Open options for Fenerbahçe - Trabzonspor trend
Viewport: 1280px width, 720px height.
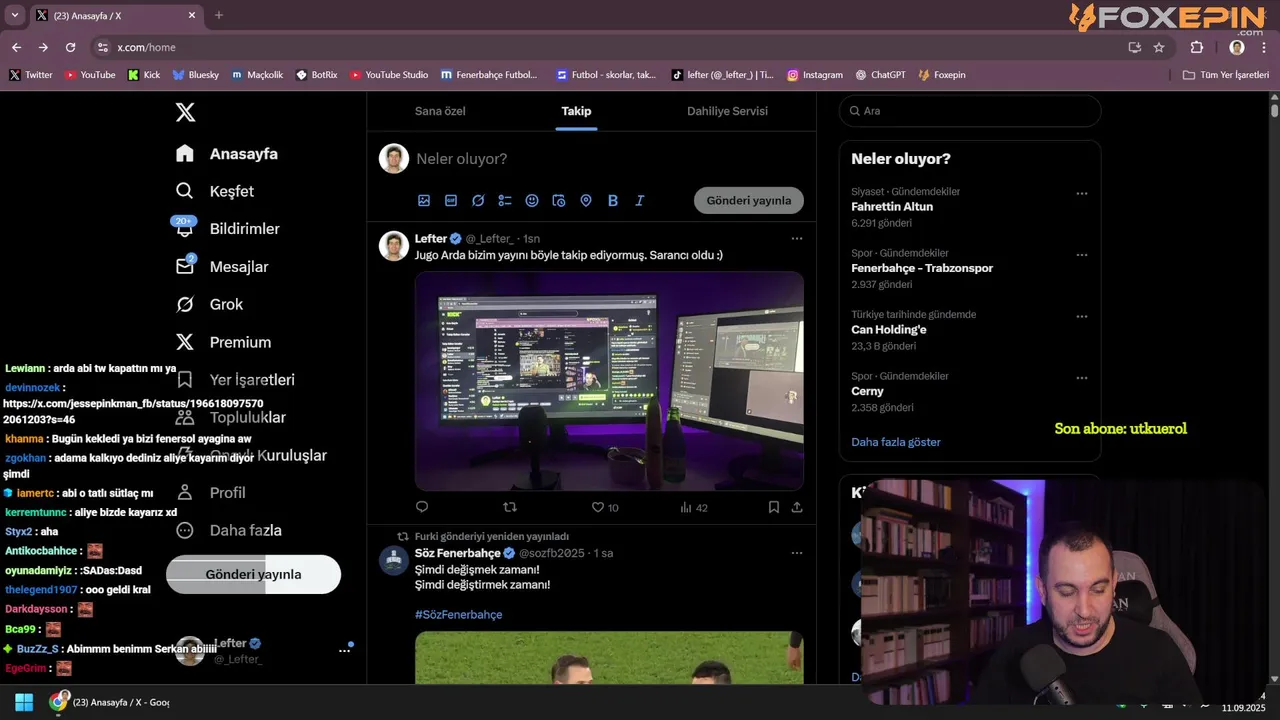coord(1082,255)
